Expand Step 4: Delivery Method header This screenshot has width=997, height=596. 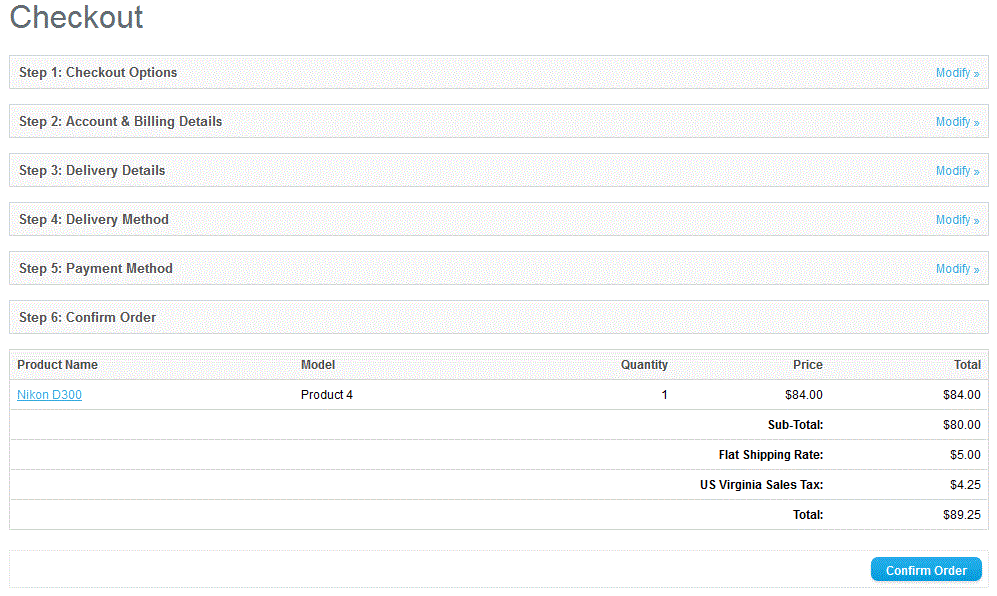[94, 220]
